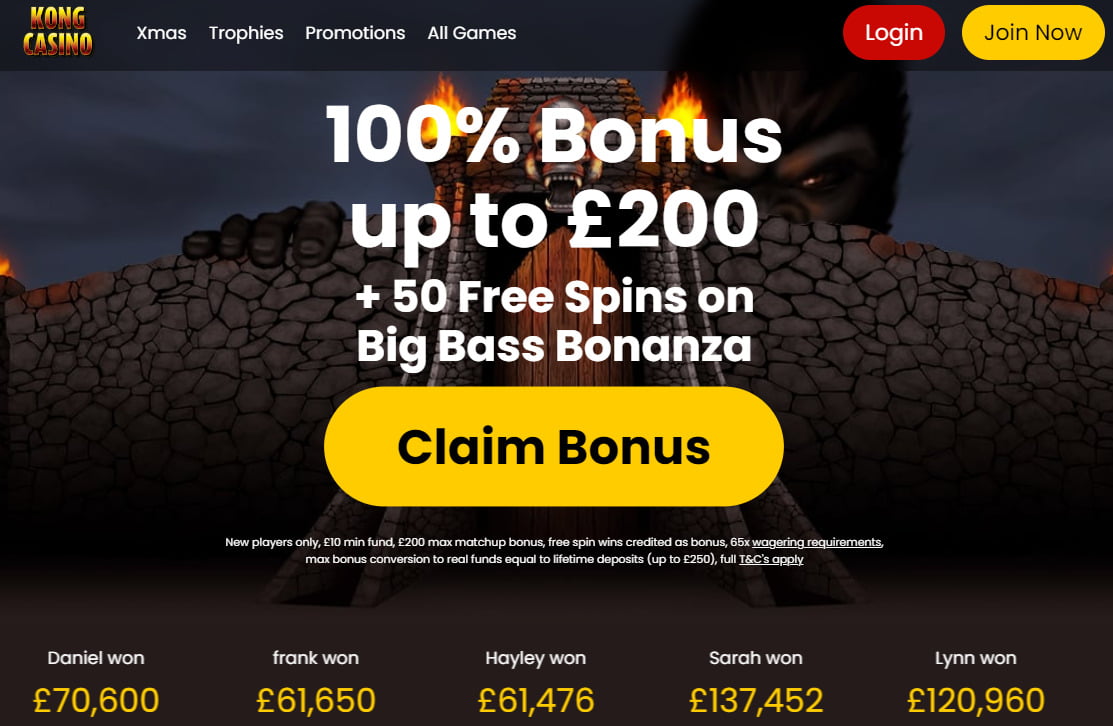
Task: Open the wagering requirements link
Action: point(816,542)
